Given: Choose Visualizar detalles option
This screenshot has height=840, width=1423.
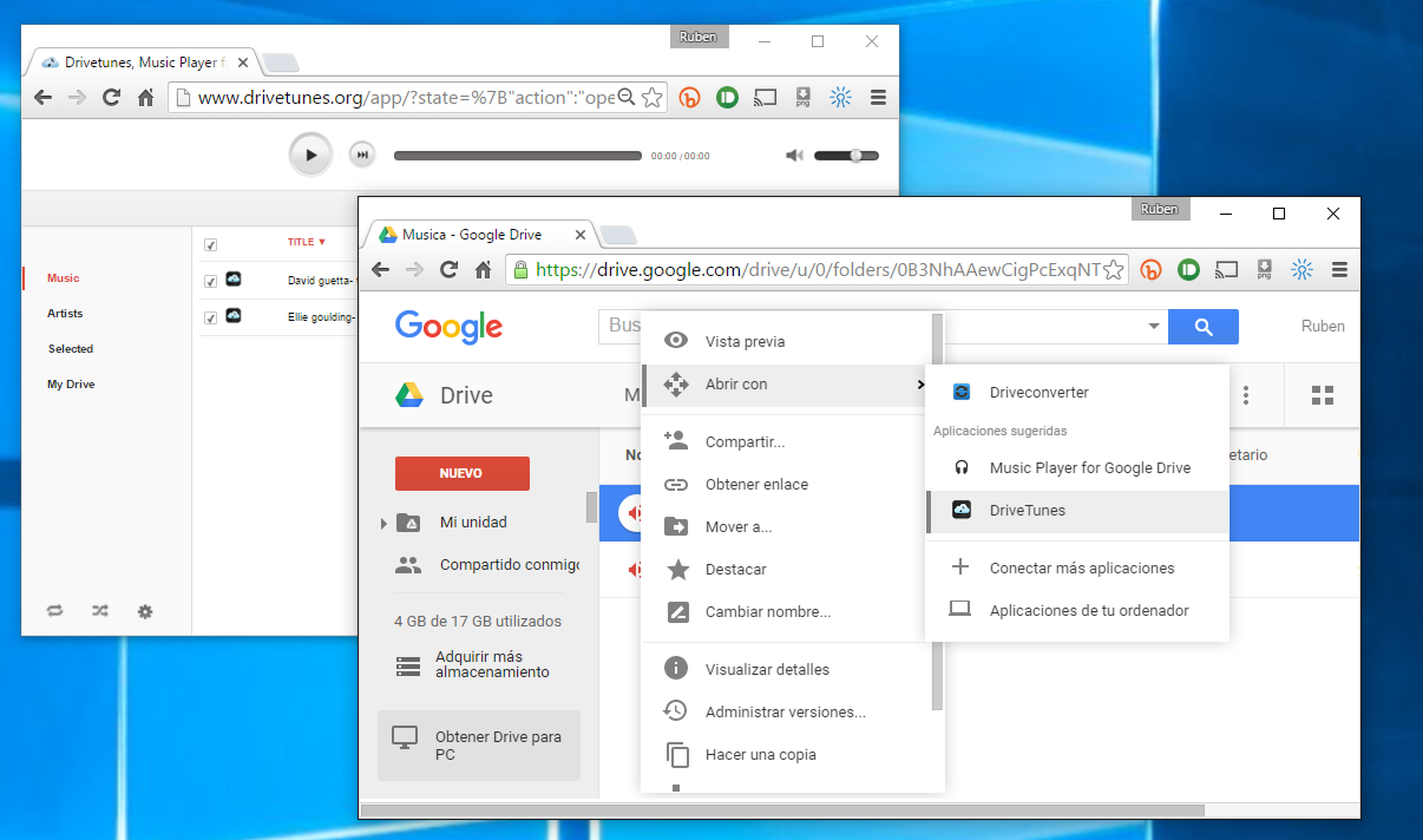Looking at the screenshot, I should click(786, 669).
